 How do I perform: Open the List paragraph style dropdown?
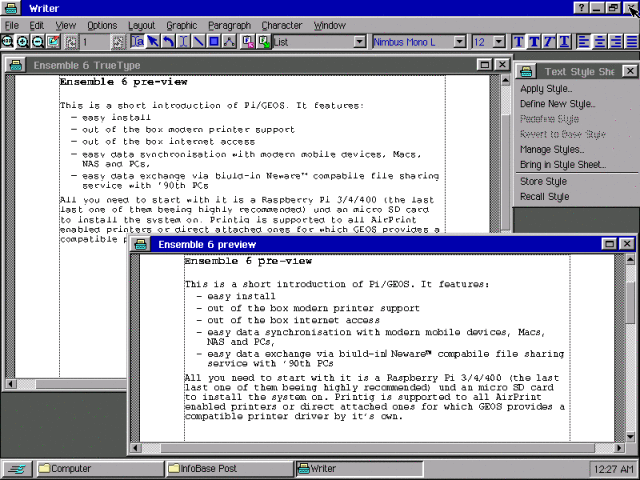360,42
